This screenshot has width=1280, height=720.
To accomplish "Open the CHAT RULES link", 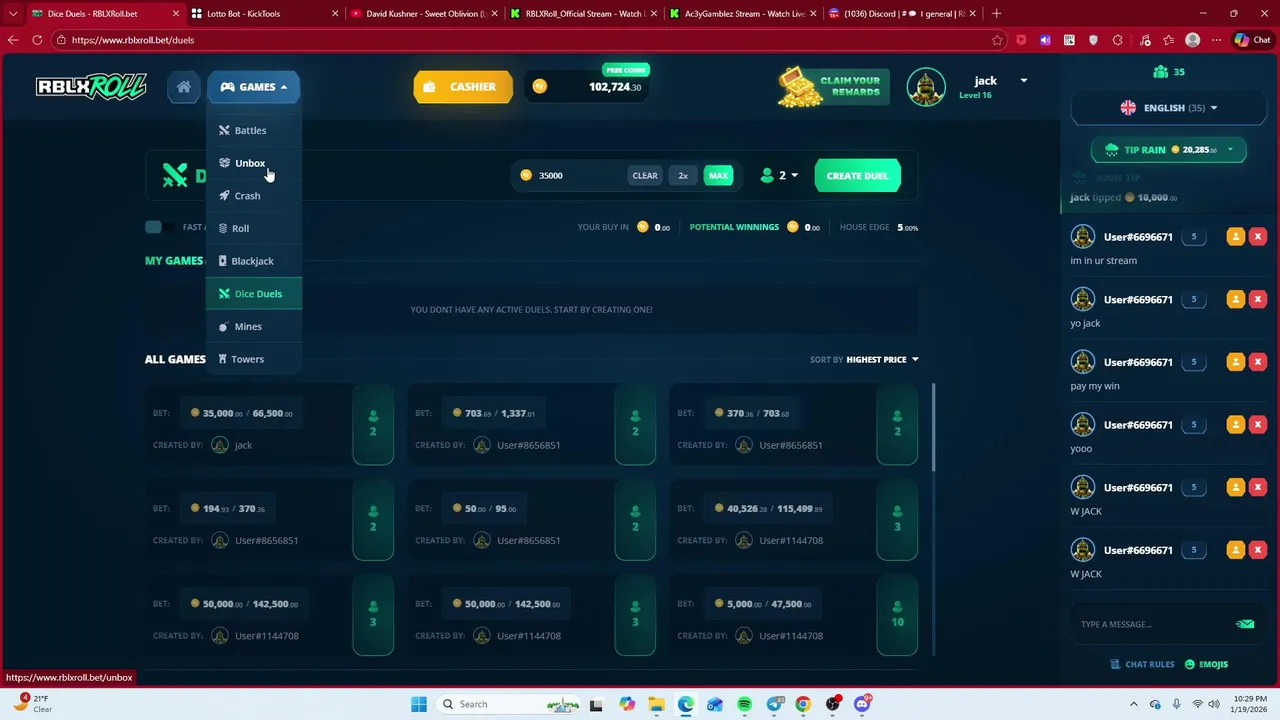I will [1142, 664].
